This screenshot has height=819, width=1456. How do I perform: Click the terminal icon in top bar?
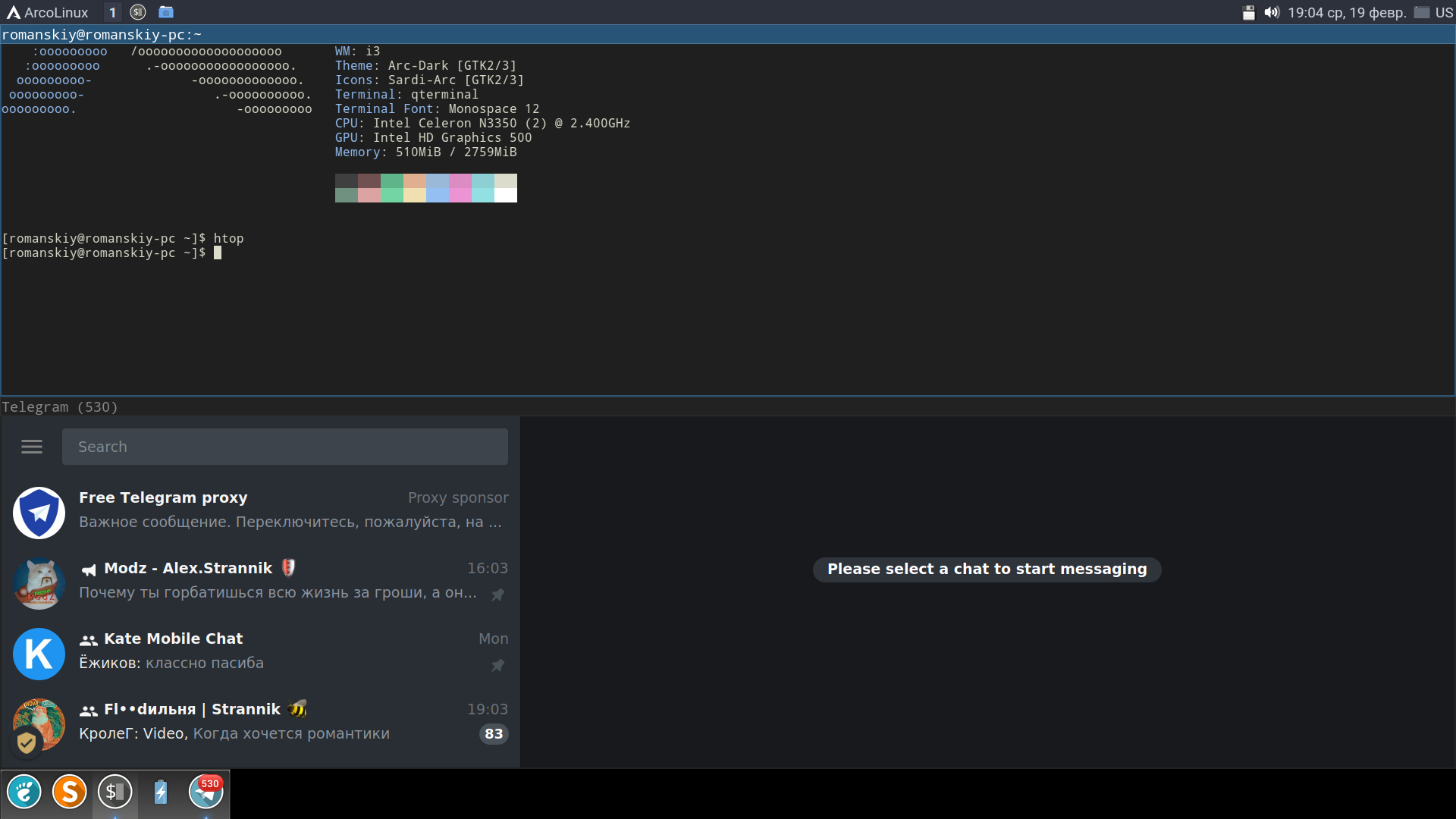pyautogui.click(x=137, y=12)
